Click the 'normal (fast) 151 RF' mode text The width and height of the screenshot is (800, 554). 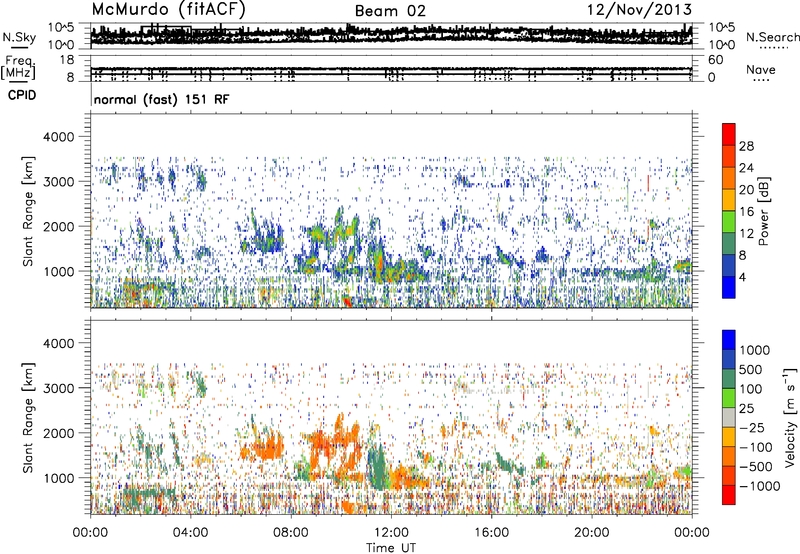point(161,99)
